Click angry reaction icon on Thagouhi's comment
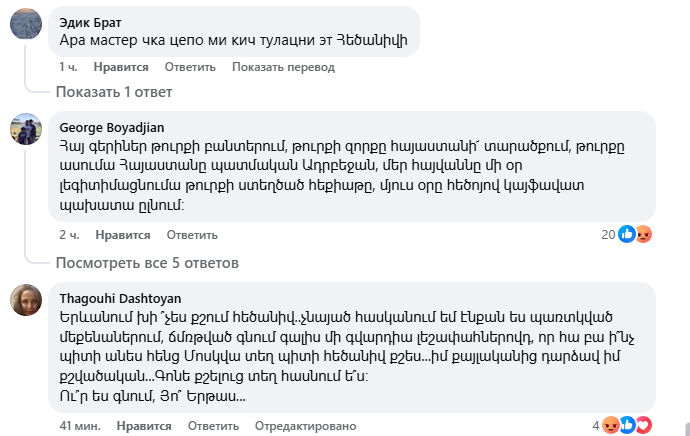 point(612,425)
